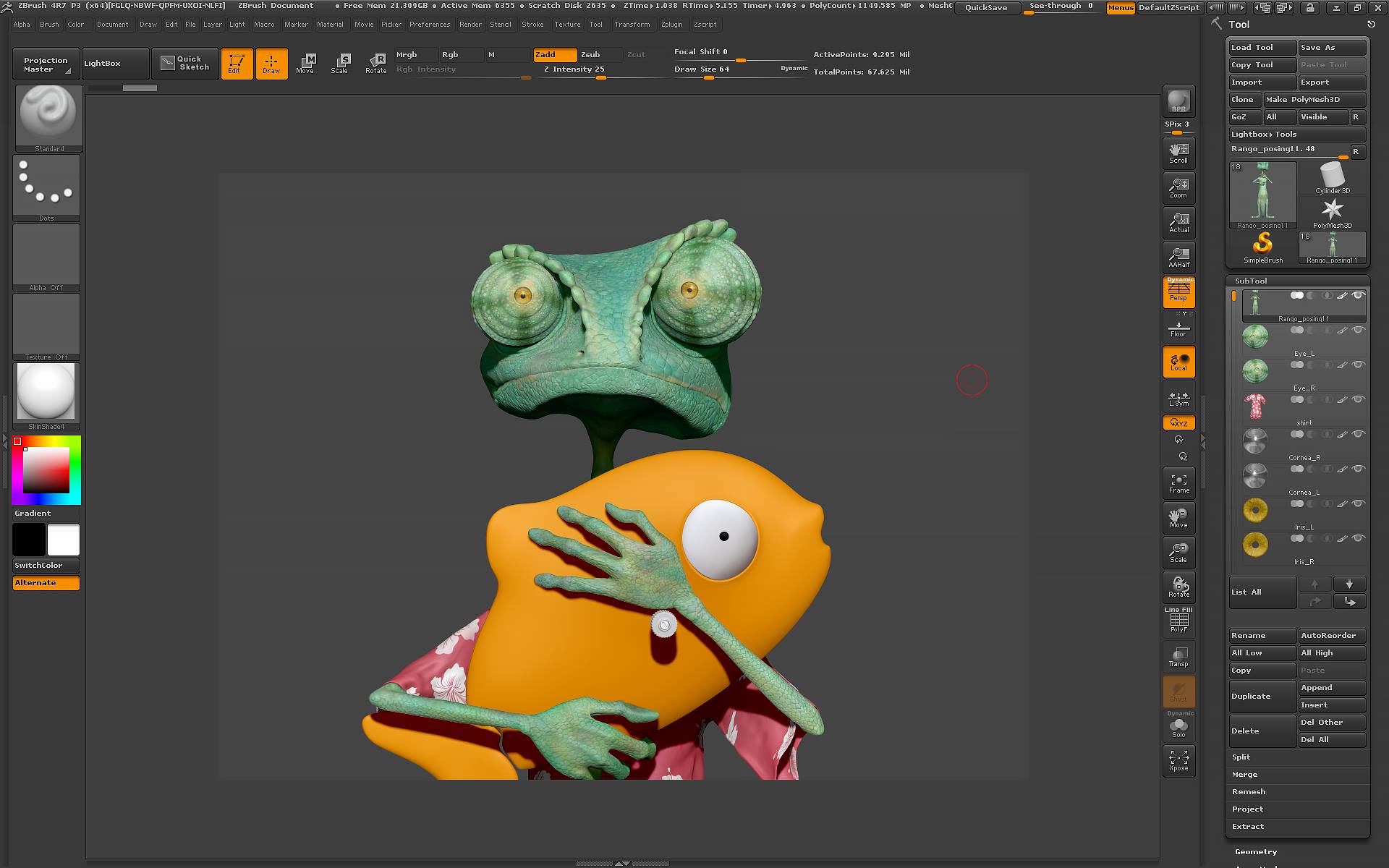Hide the shirt subtool eye
1389x868 pixels.
[1358, 399]
